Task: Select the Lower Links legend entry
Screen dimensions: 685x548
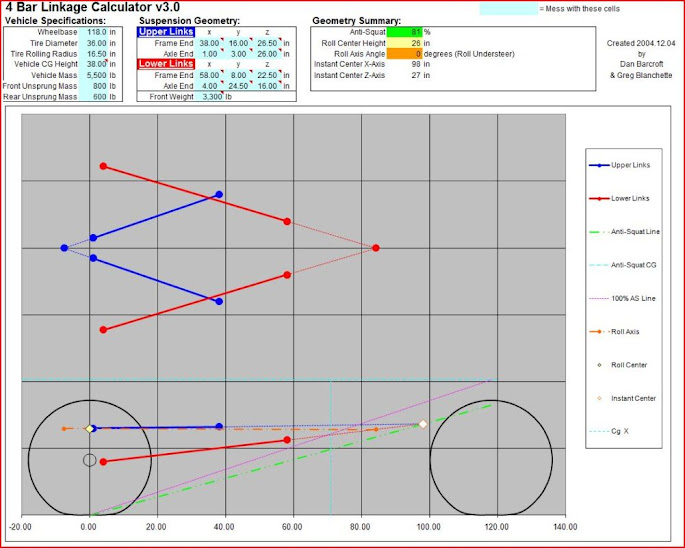Action: pos(619,198)
